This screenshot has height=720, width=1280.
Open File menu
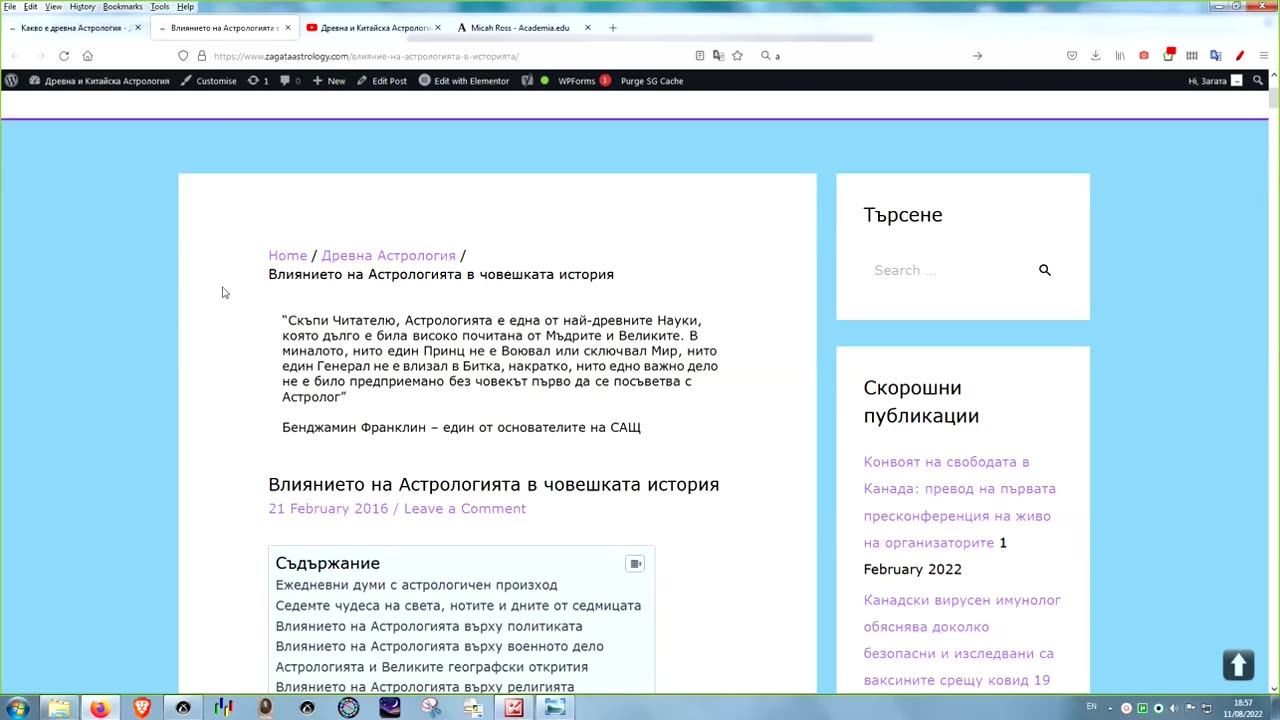(10, 7)
